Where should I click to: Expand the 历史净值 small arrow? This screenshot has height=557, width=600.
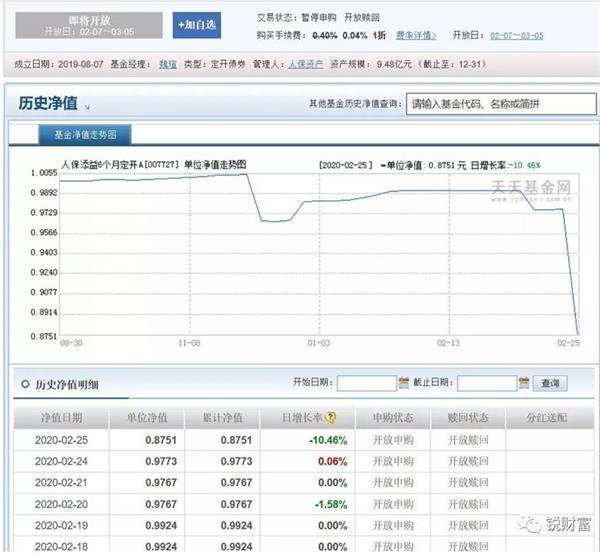[87, 107]
